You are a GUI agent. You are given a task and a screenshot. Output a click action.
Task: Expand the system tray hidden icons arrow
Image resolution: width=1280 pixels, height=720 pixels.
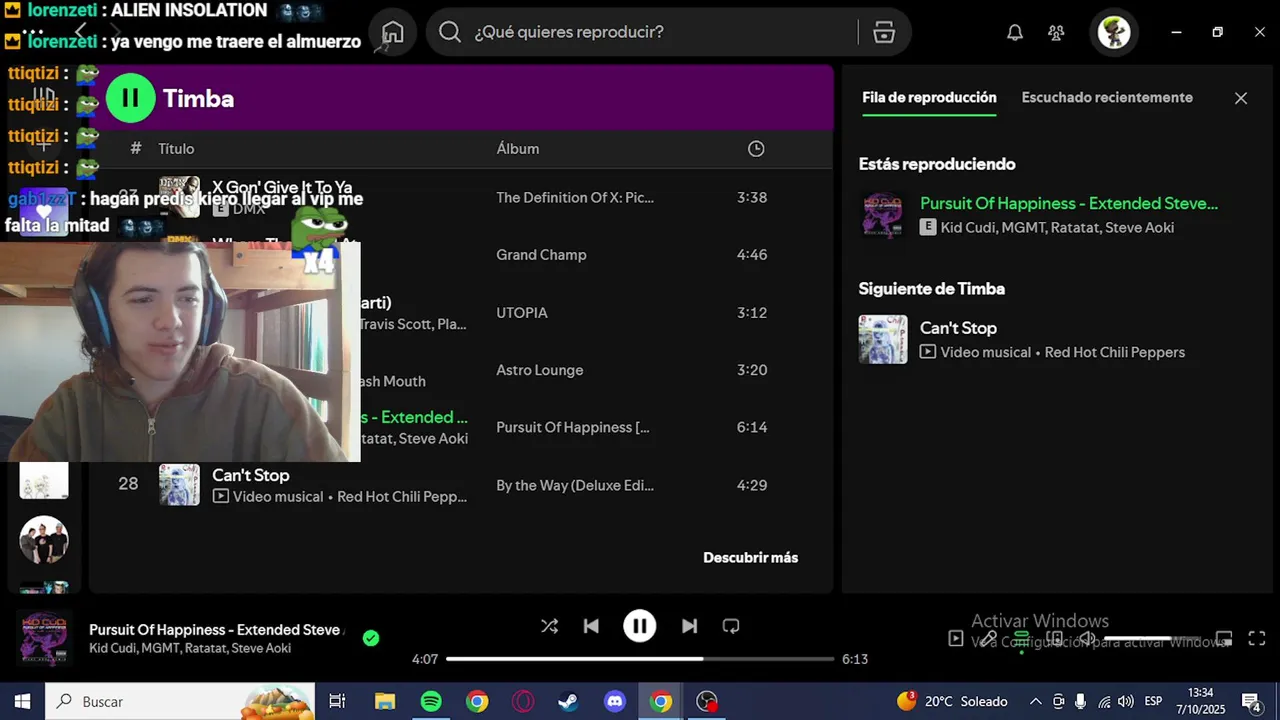click(1035, 702)
